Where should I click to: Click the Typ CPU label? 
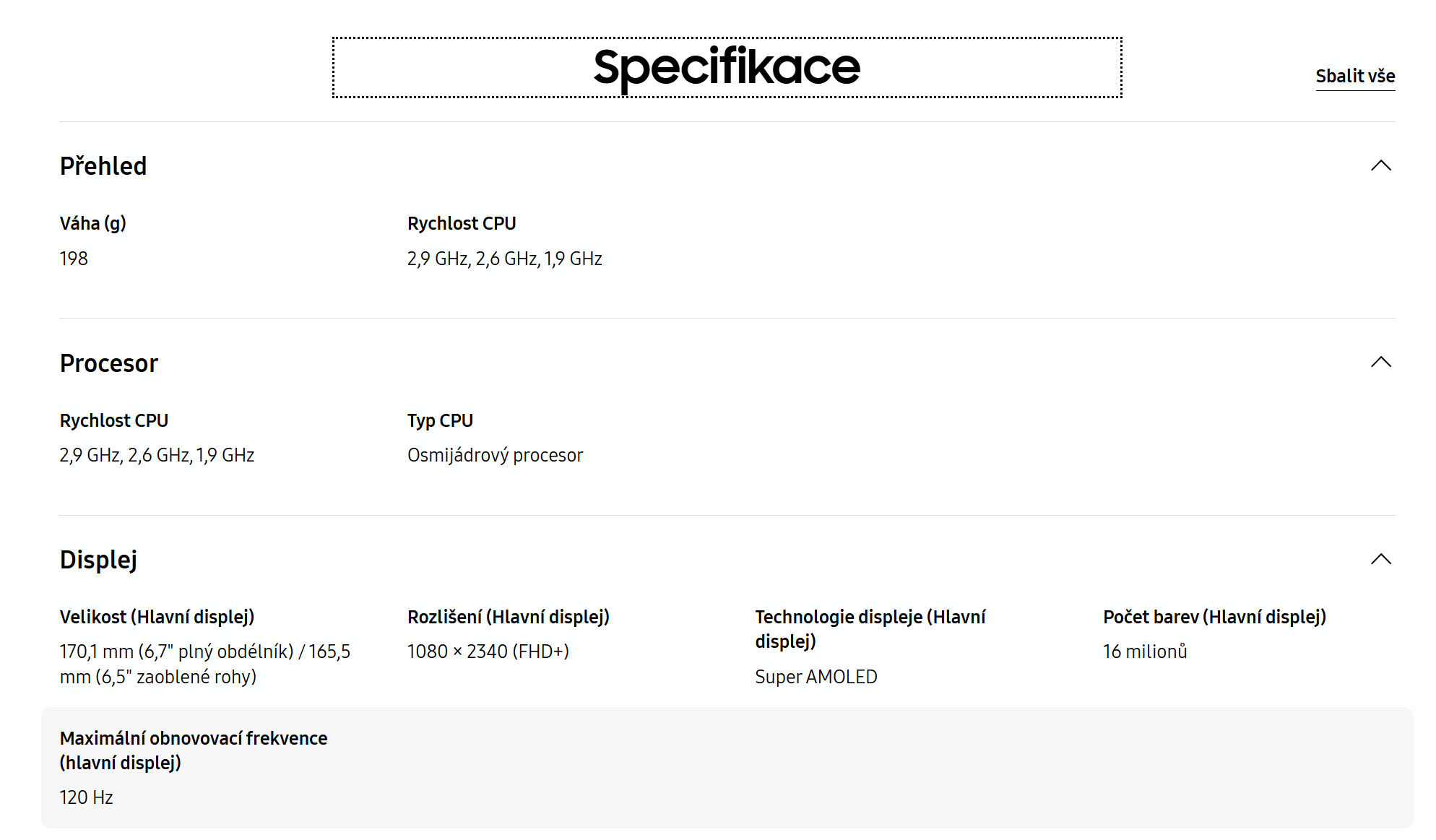[x=441, y=420]
